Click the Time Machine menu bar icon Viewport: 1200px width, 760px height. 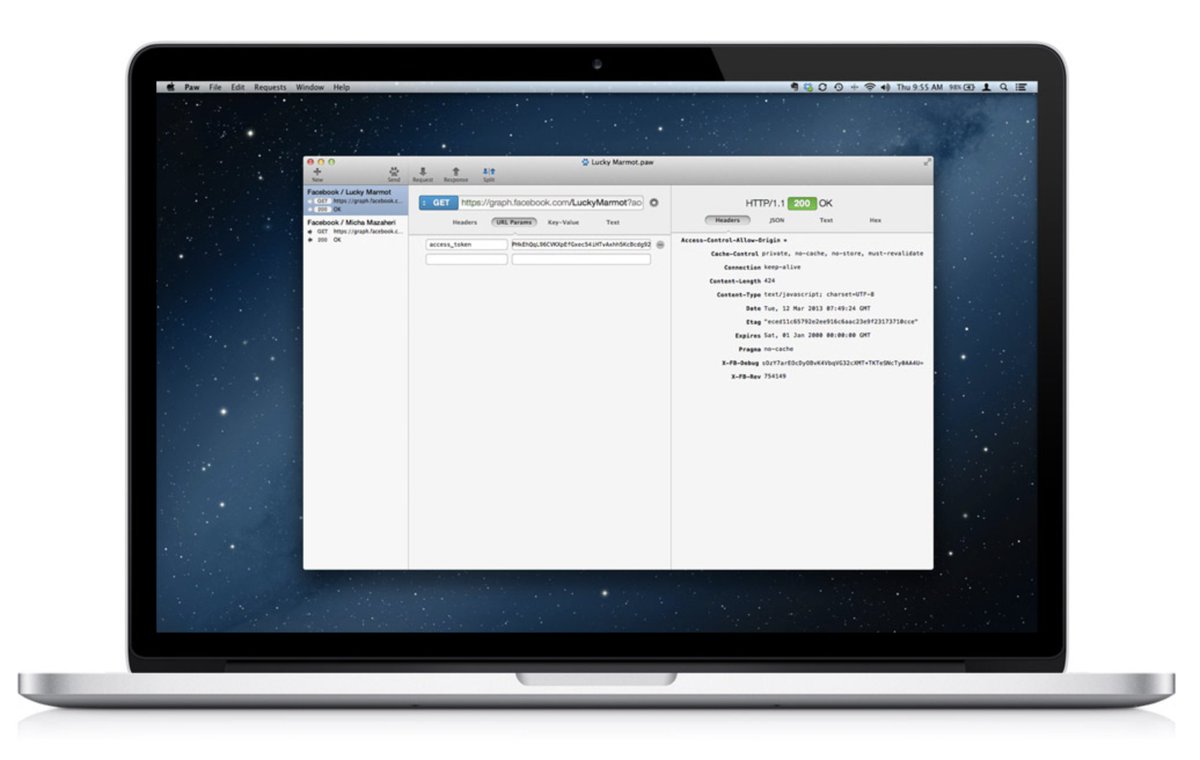coord(838,87)
